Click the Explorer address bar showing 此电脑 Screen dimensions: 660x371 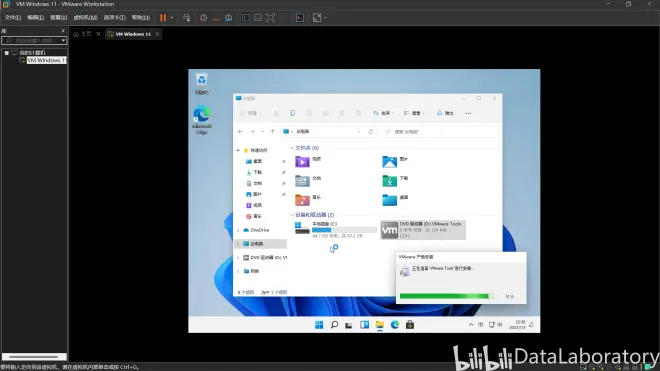(x=322, y=132)
